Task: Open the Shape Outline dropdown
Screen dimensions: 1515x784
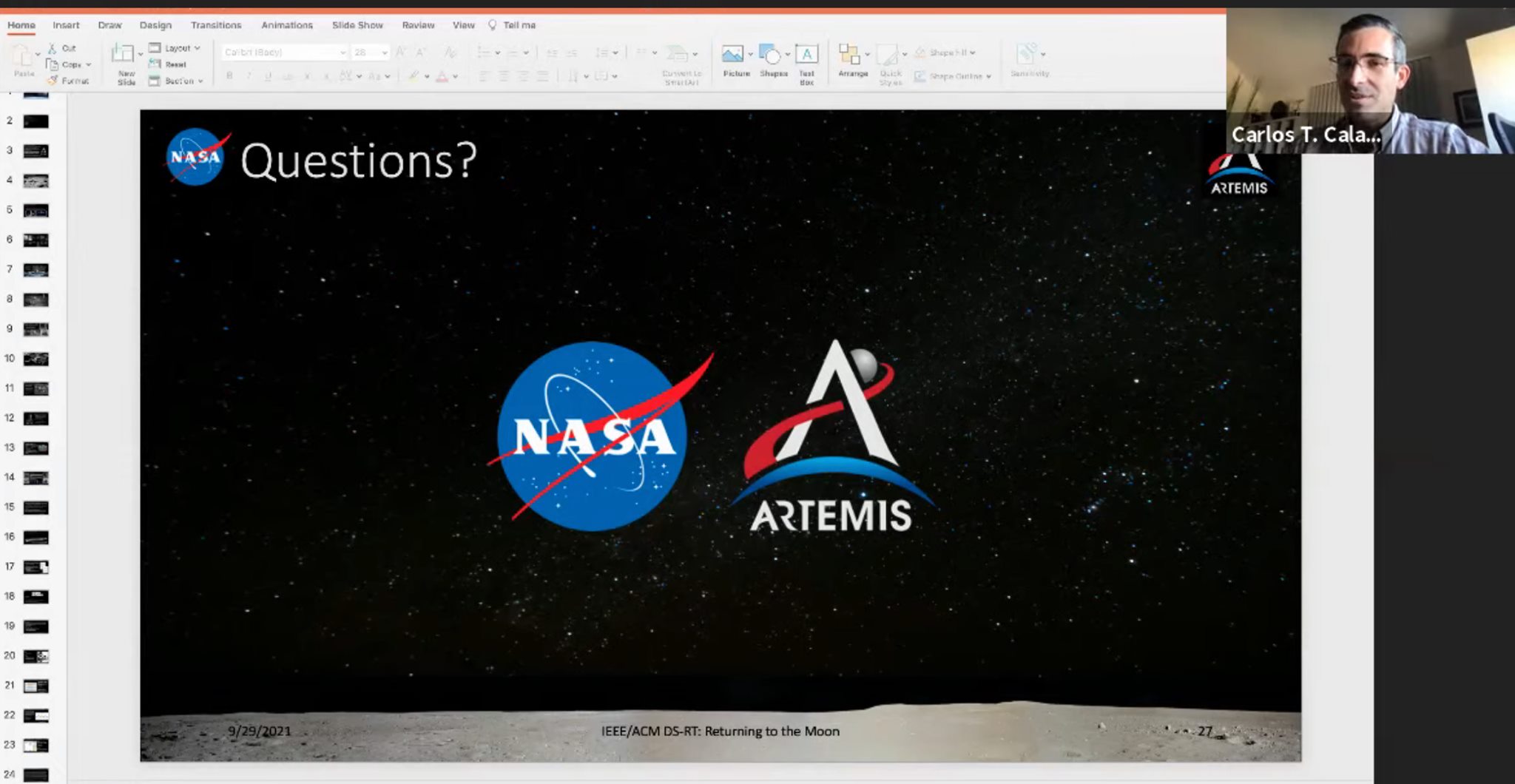Action: [x=953, y=76]
